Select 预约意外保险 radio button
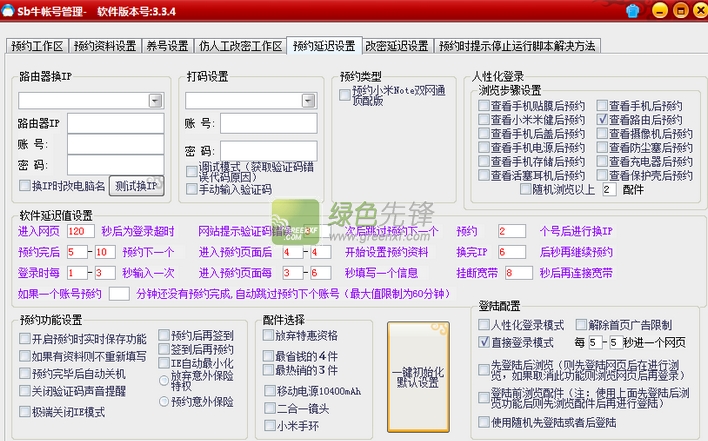Screen dimensions: 708x441 pyautogui.click(x=164, y=401)
